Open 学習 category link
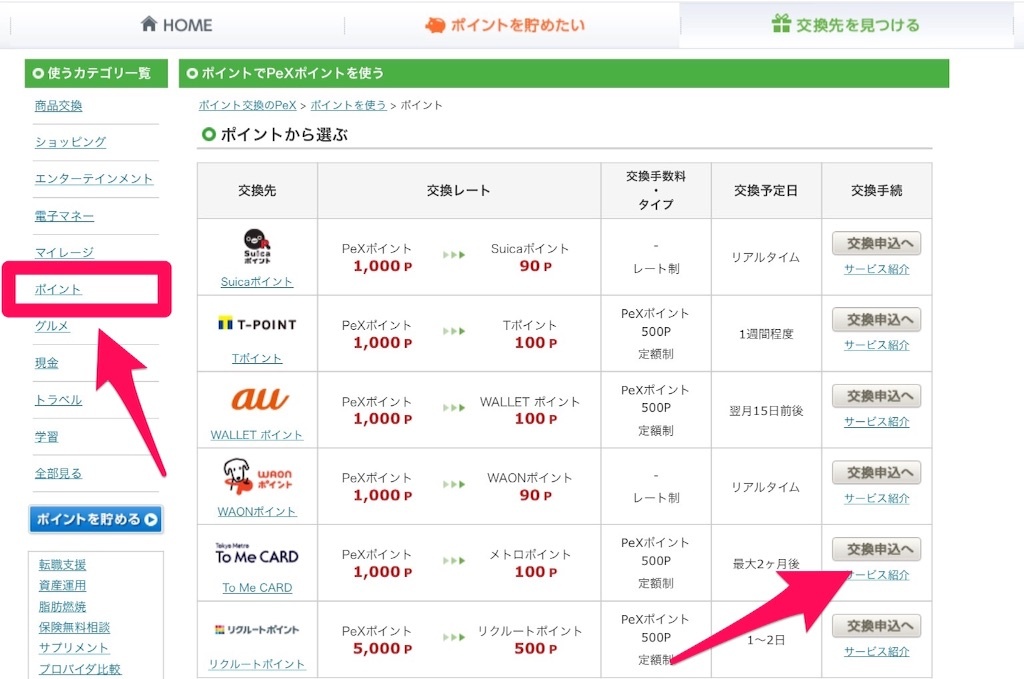This screenshot has height=679, width=1024. pyautogui.click(x=46, y=436)
